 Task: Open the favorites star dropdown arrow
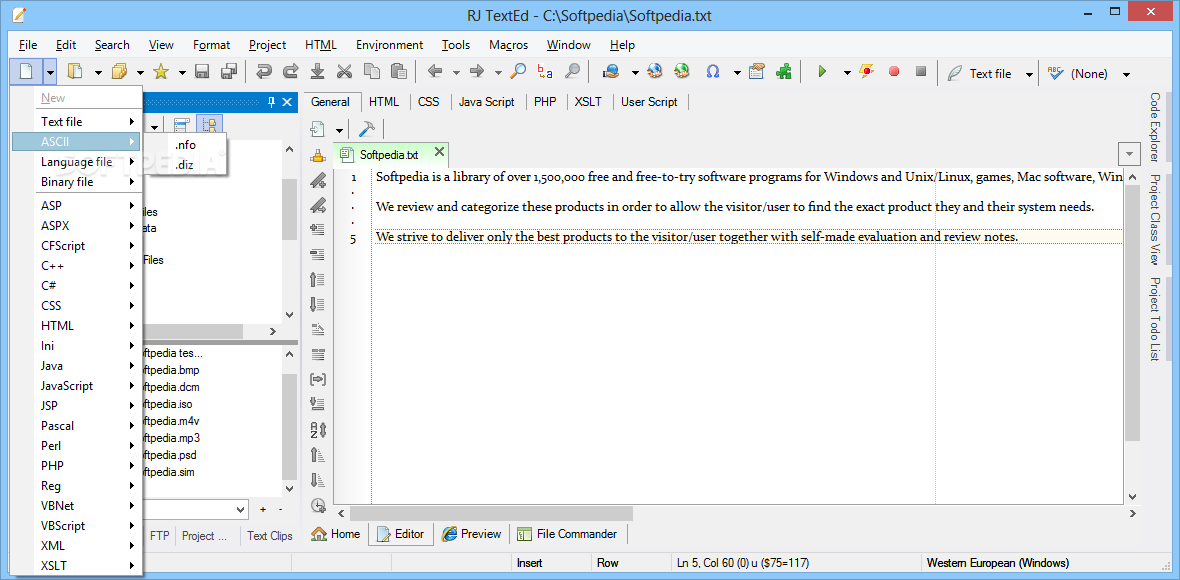pyautogui.click(x=181, y=73)
